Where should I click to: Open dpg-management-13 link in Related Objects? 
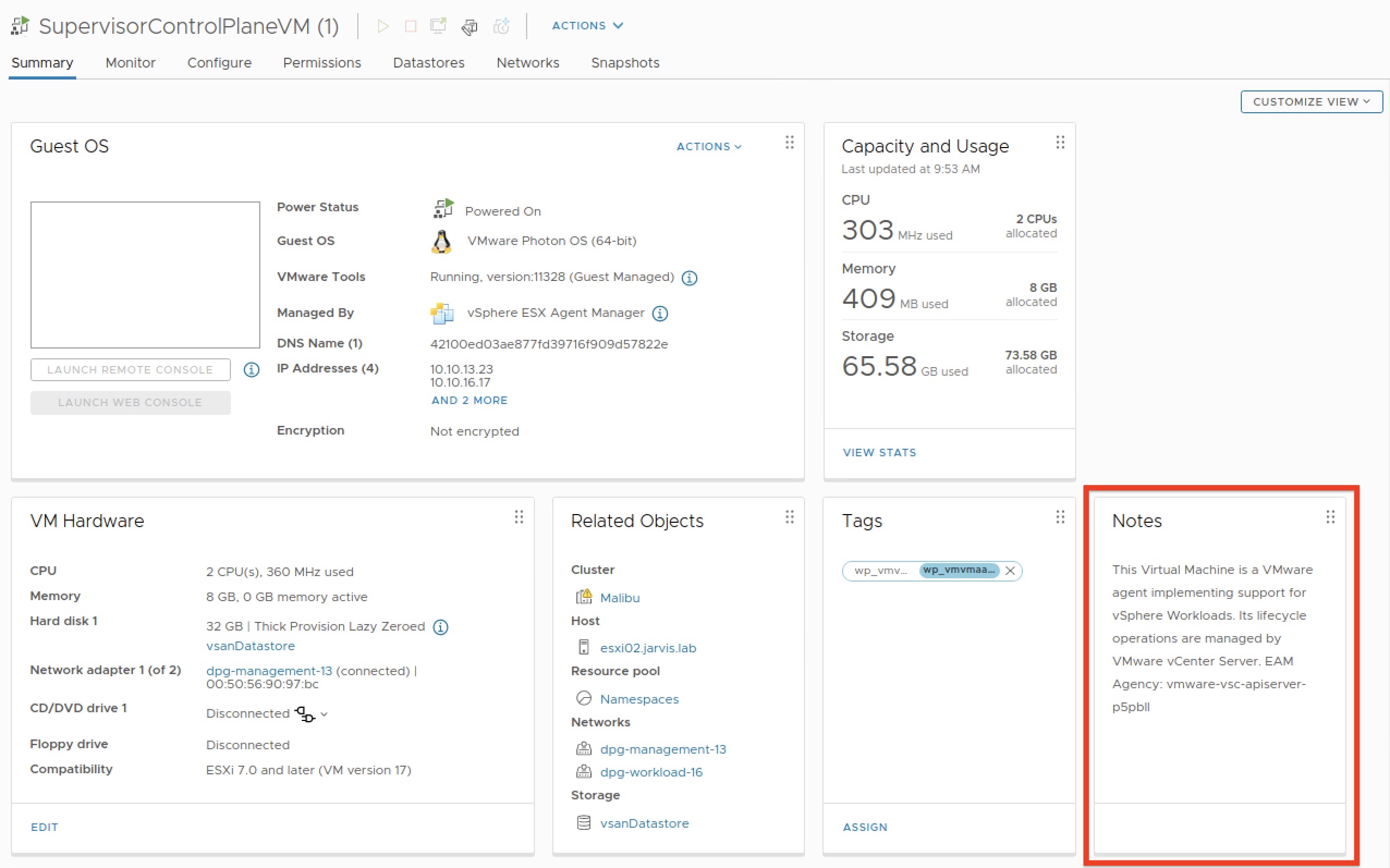663,749
